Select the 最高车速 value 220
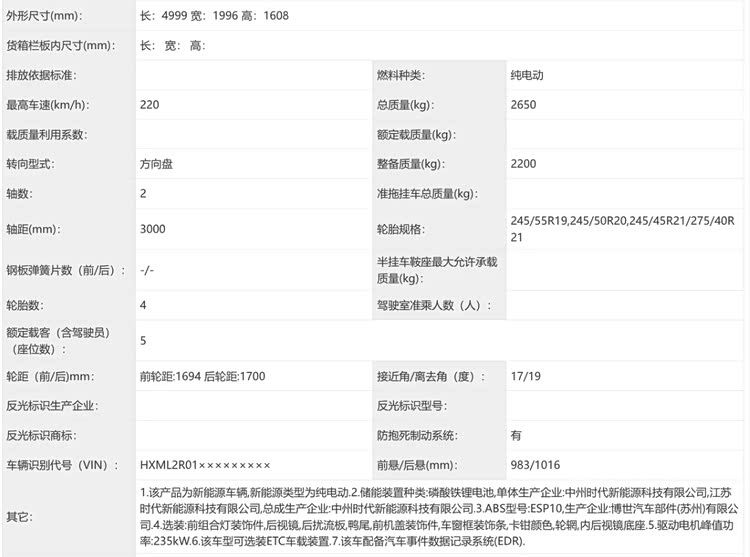750x557 pixels. tap(150, 105)
